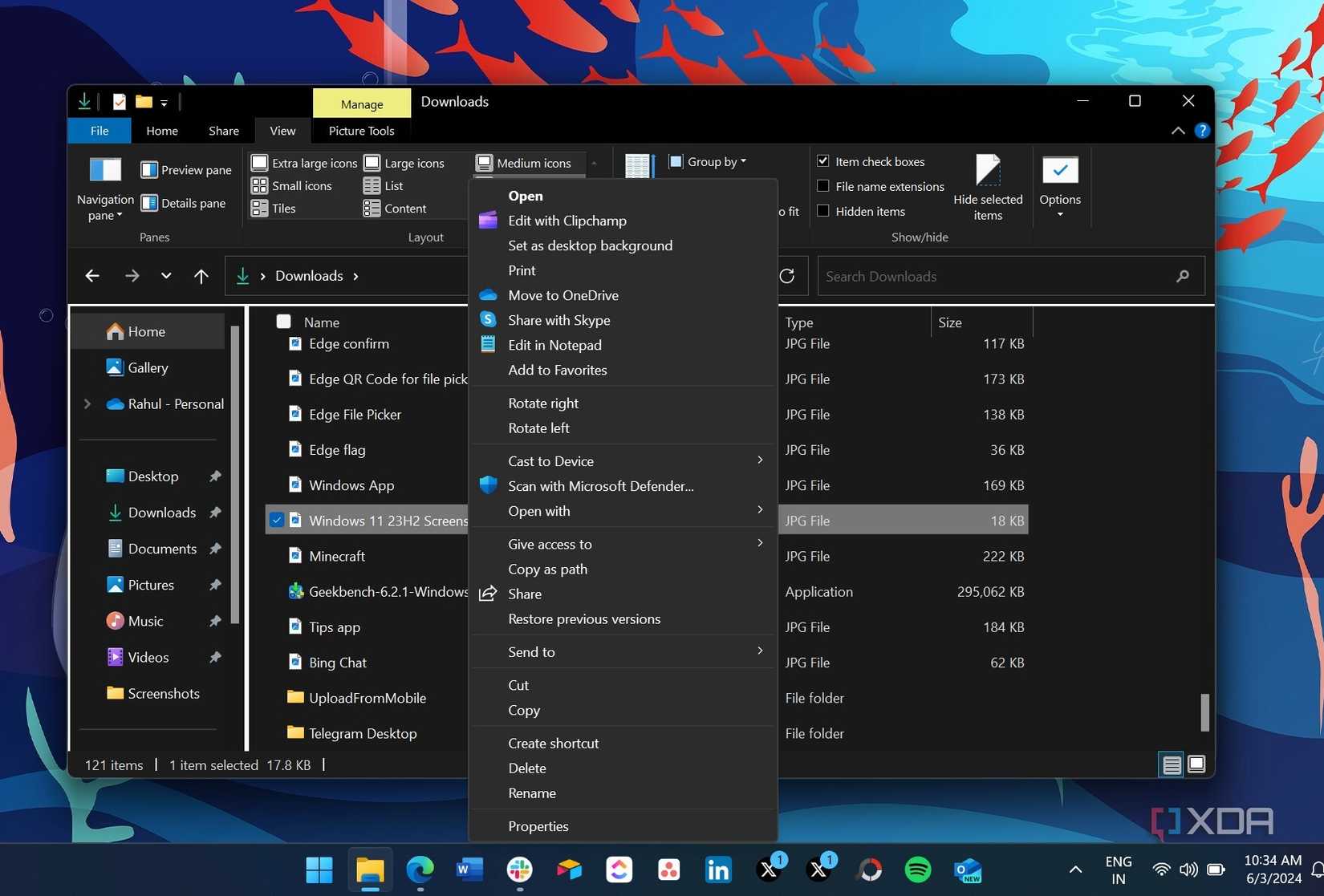Refresh the Downloads folder
The width and height of the screenshot is (1324, 896).
point(787,275)
